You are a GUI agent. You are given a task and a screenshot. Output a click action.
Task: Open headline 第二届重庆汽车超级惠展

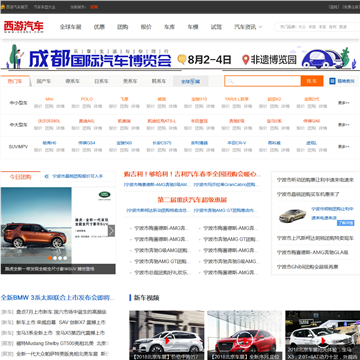[192, 200]
